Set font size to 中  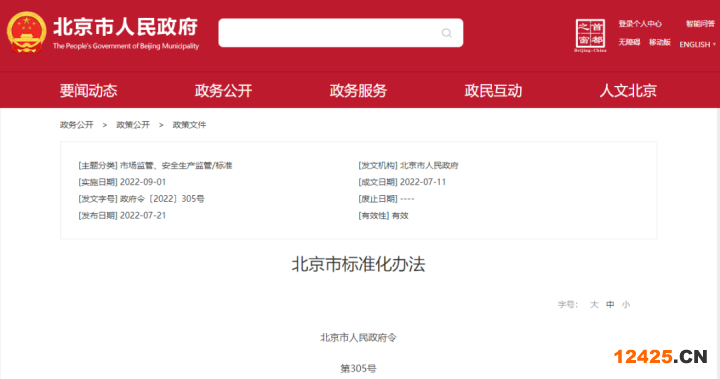point(610,305)
